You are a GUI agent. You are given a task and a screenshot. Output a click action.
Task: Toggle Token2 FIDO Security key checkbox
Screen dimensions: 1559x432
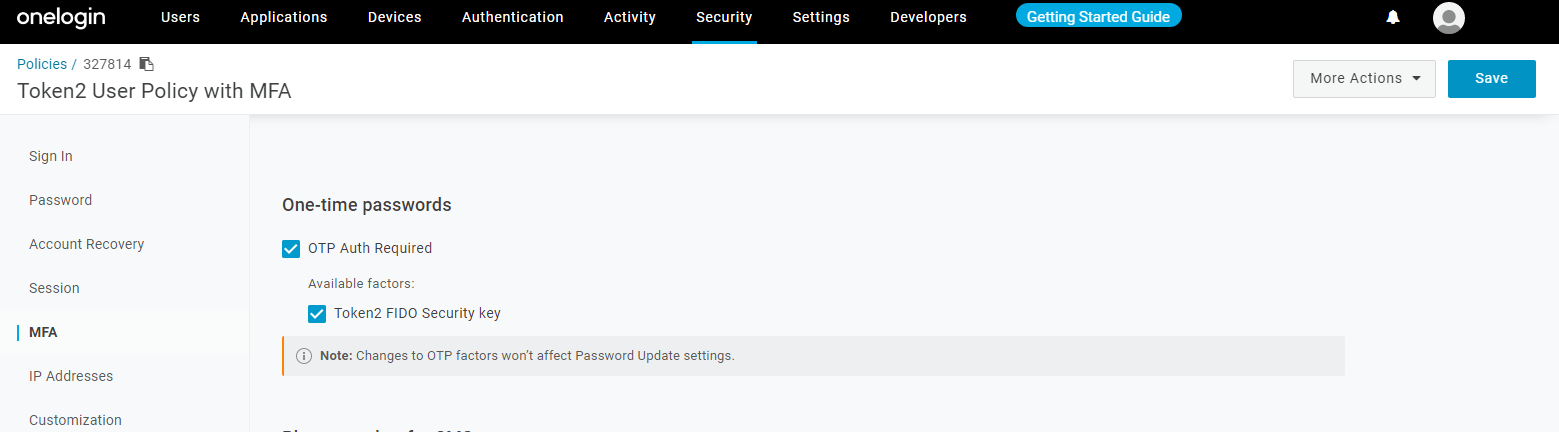(x=317, y=314)
